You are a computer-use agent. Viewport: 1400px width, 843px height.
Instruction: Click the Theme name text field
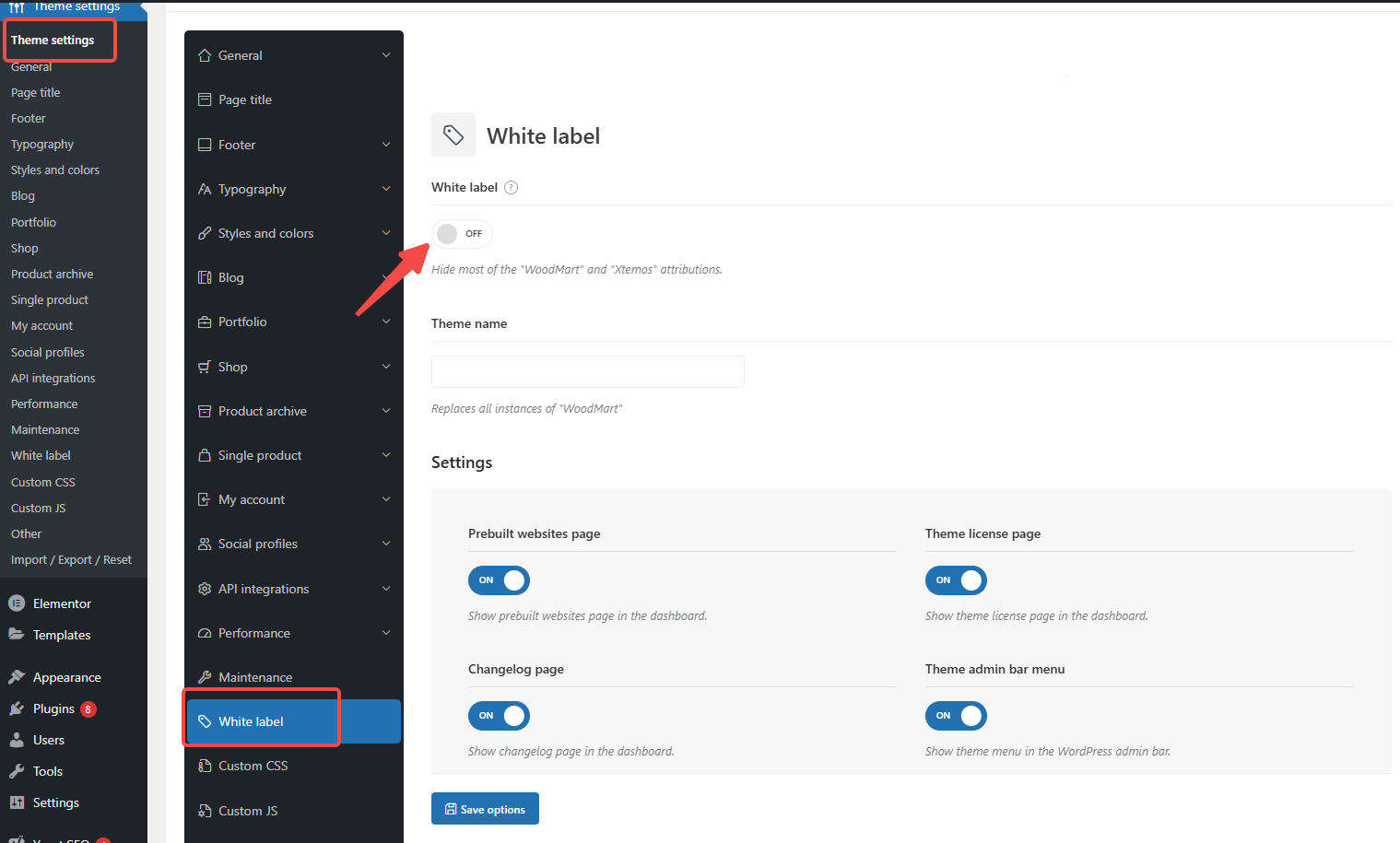pos(588,371)
